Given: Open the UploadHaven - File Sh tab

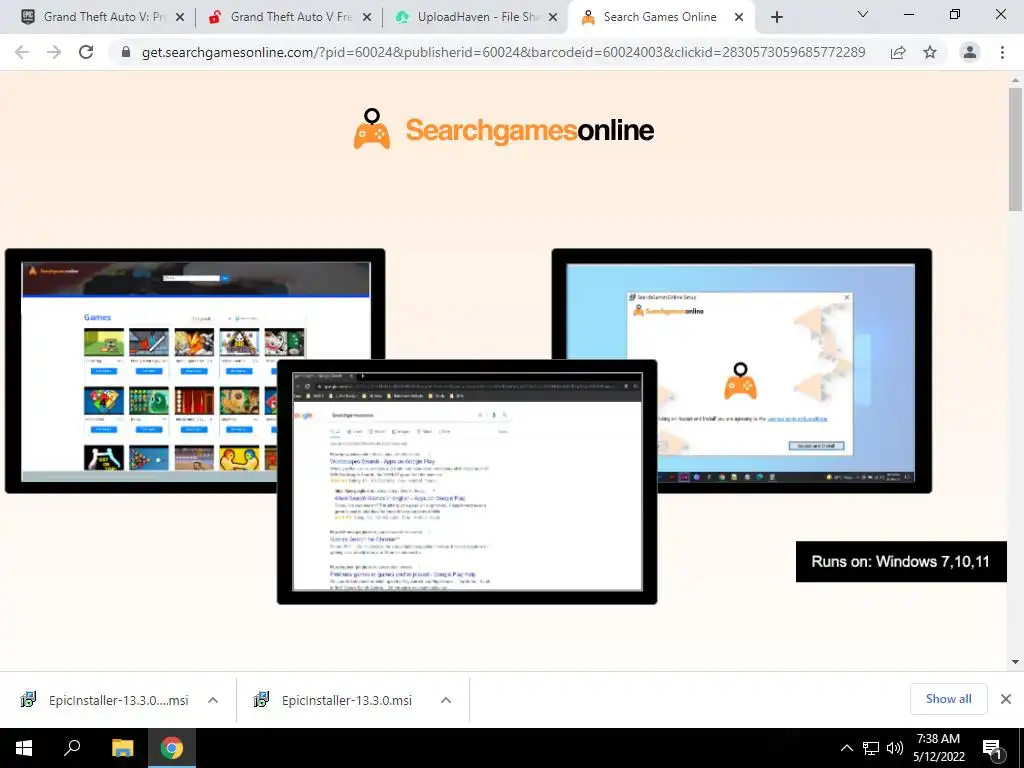Looking at the screenshot, I should (x=477, y=17).
